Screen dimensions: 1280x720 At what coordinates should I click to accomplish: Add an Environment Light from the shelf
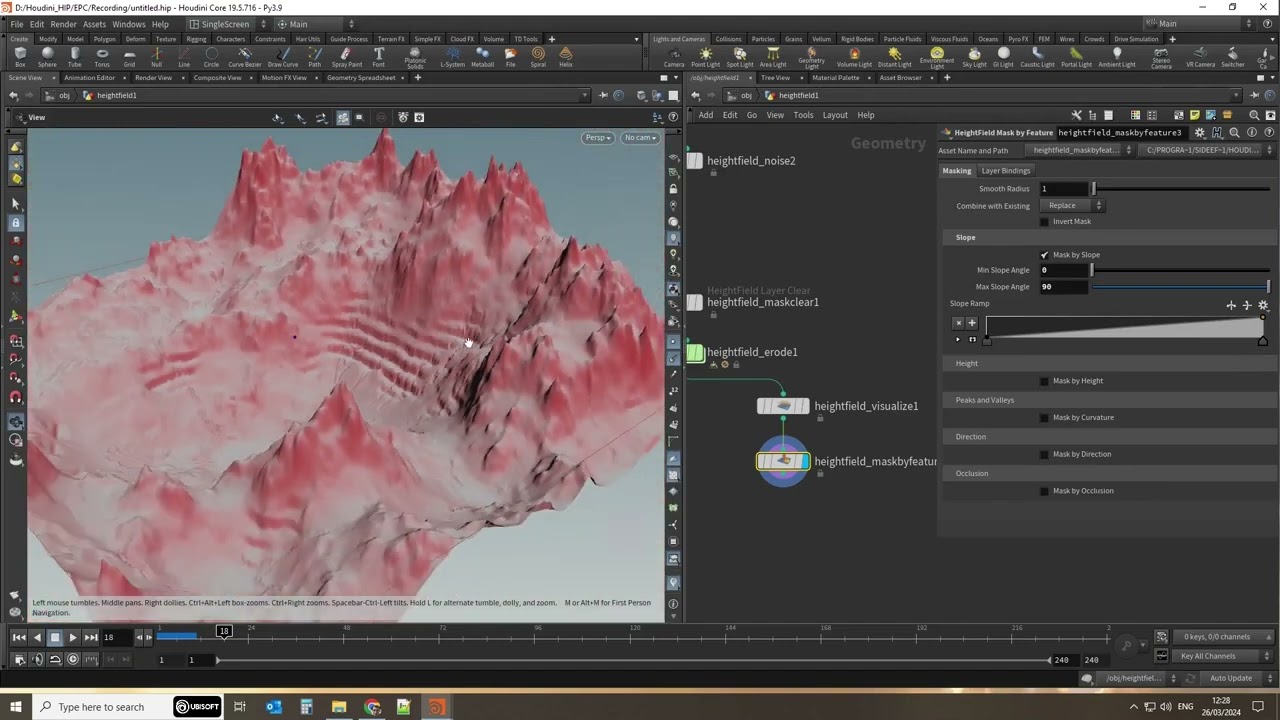(x=937, y=57)
